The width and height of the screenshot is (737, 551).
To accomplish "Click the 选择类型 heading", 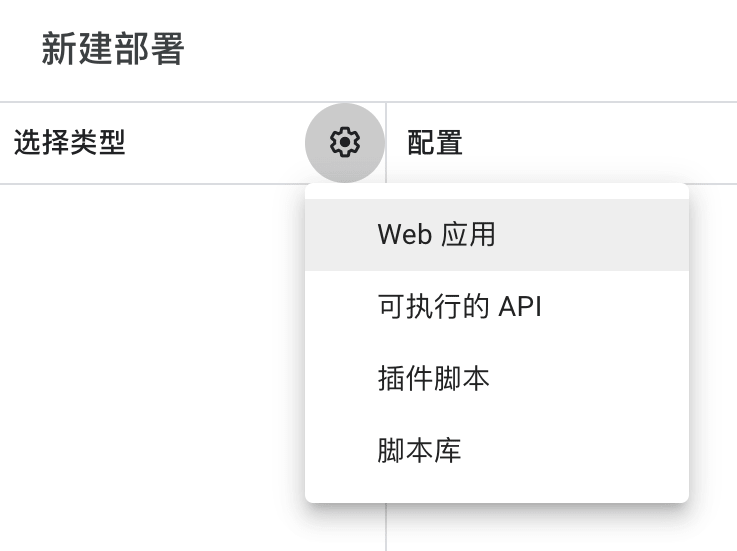I will click(x=70, y=142).
